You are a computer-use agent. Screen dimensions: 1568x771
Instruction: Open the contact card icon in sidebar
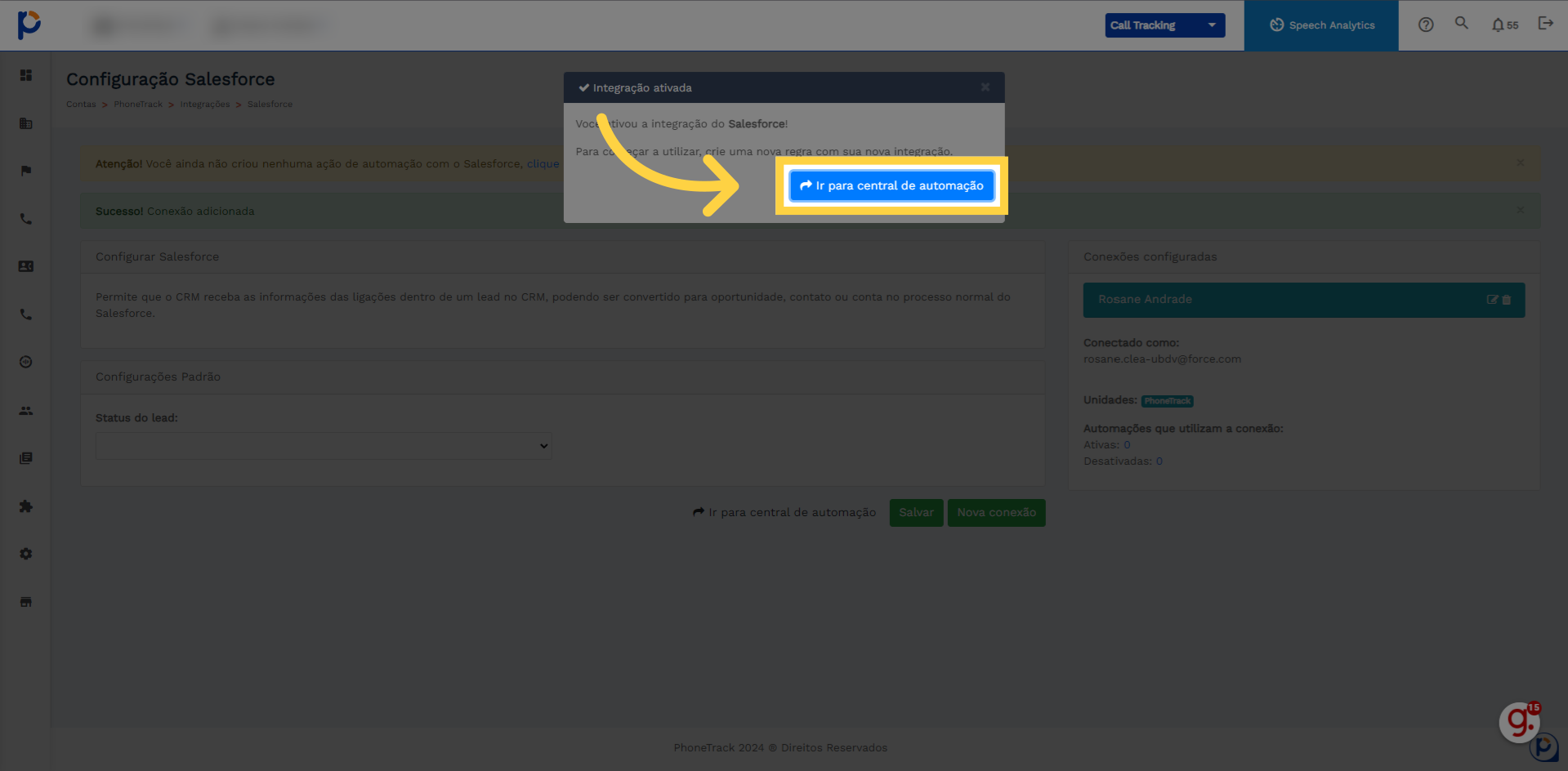[x=26, y=266]
